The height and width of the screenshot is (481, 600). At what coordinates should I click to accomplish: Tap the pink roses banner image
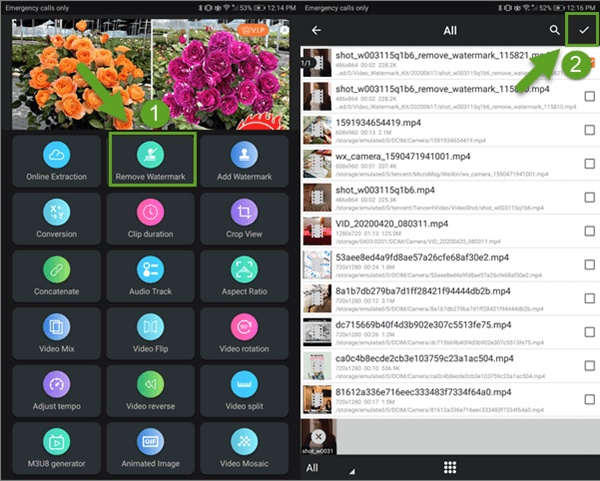point(221,75)
